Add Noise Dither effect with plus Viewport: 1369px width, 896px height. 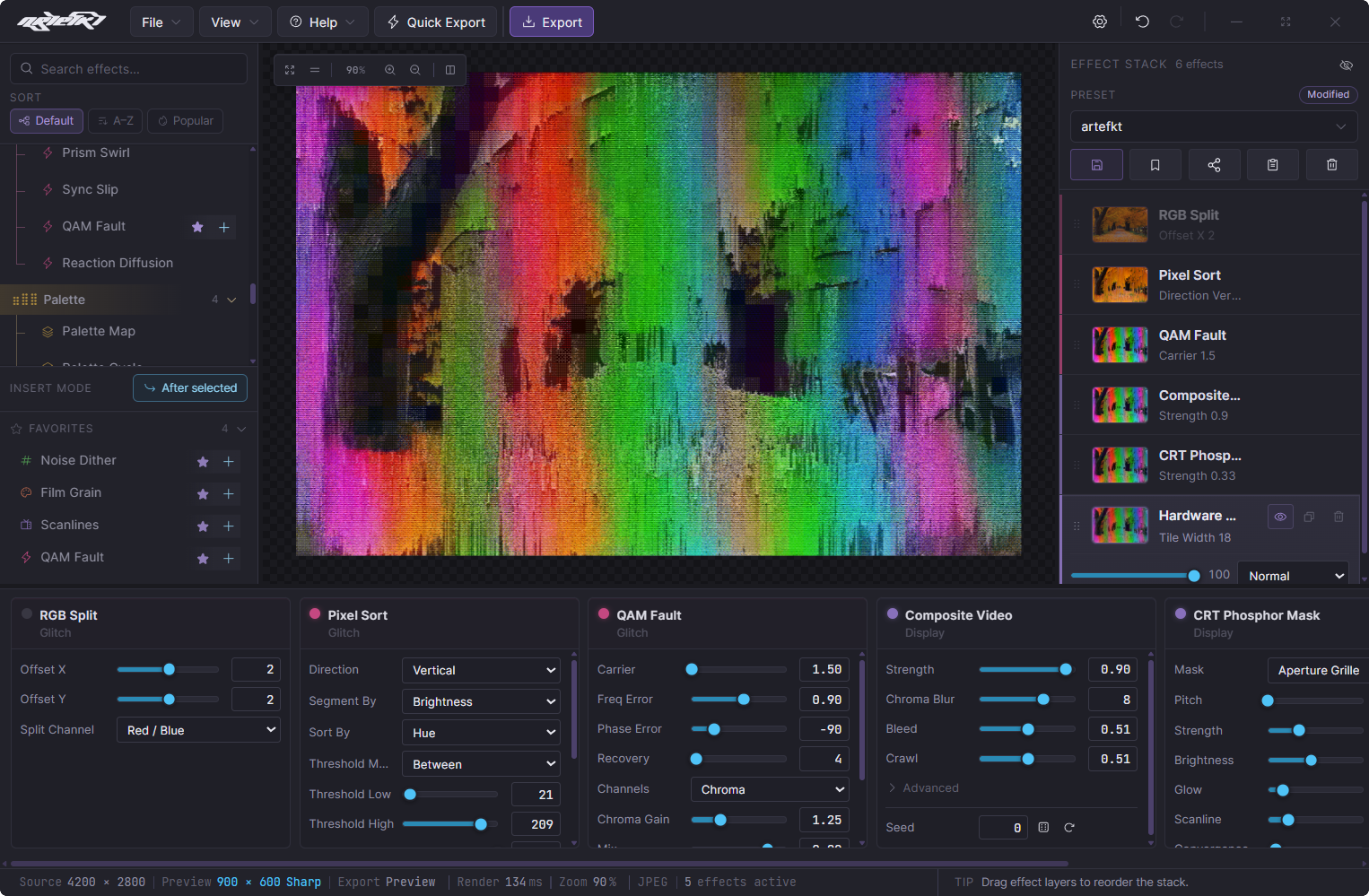tap(229, 461)
